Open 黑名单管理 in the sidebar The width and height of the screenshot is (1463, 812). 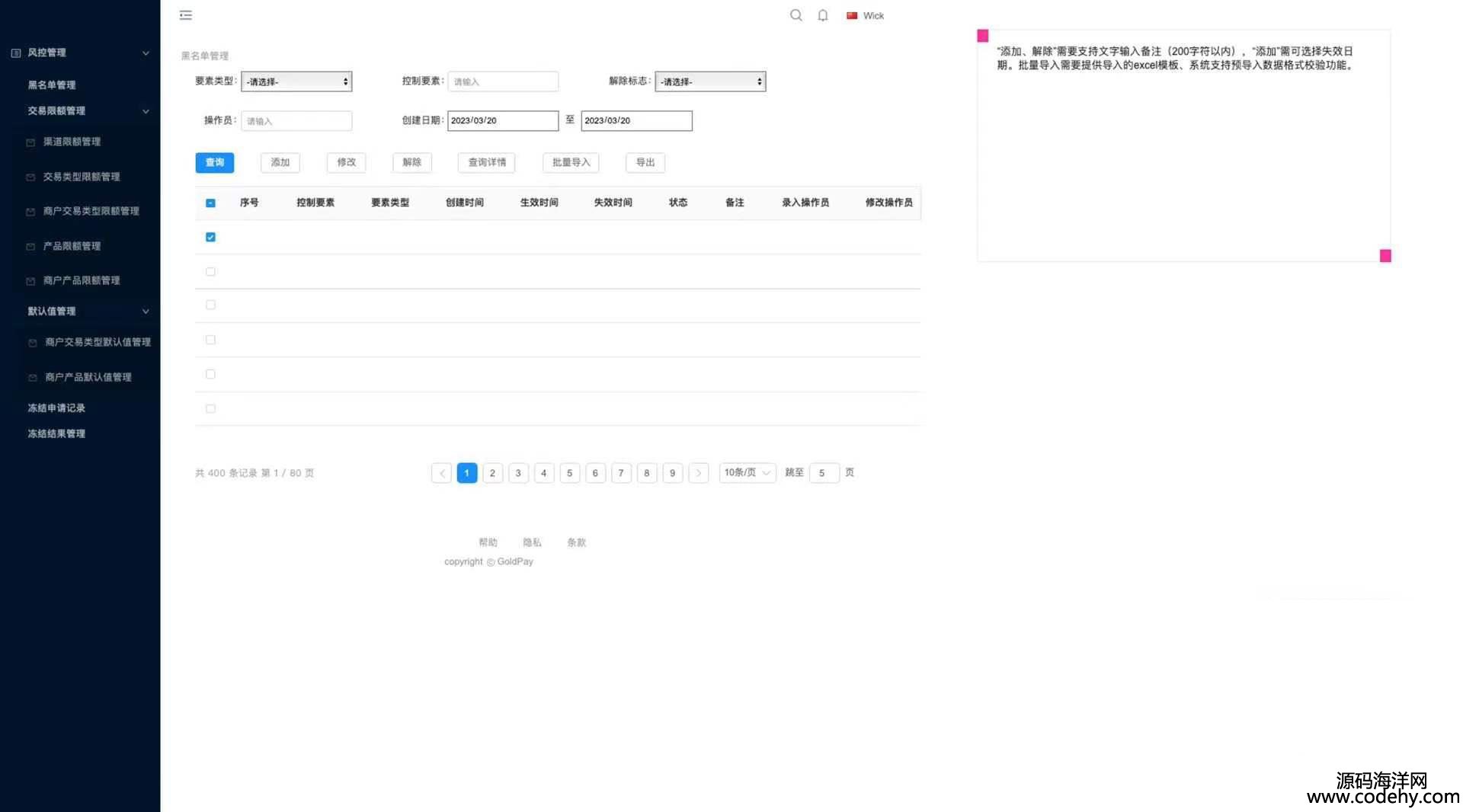(52, 85)
